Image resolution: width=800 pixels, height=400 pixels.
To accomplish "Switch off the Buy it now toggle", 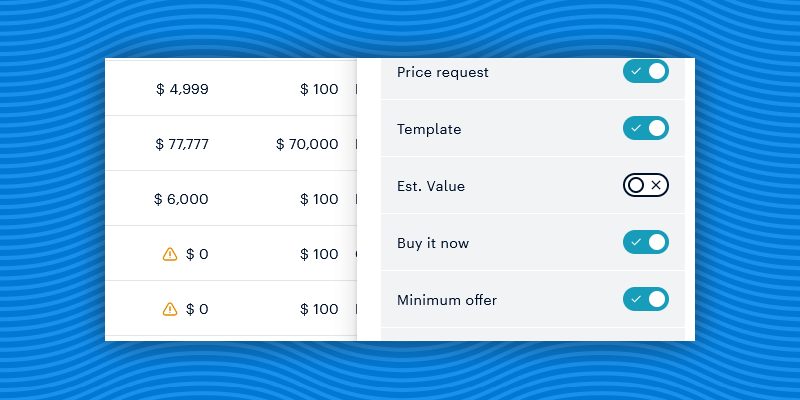I will click(645, 242).
